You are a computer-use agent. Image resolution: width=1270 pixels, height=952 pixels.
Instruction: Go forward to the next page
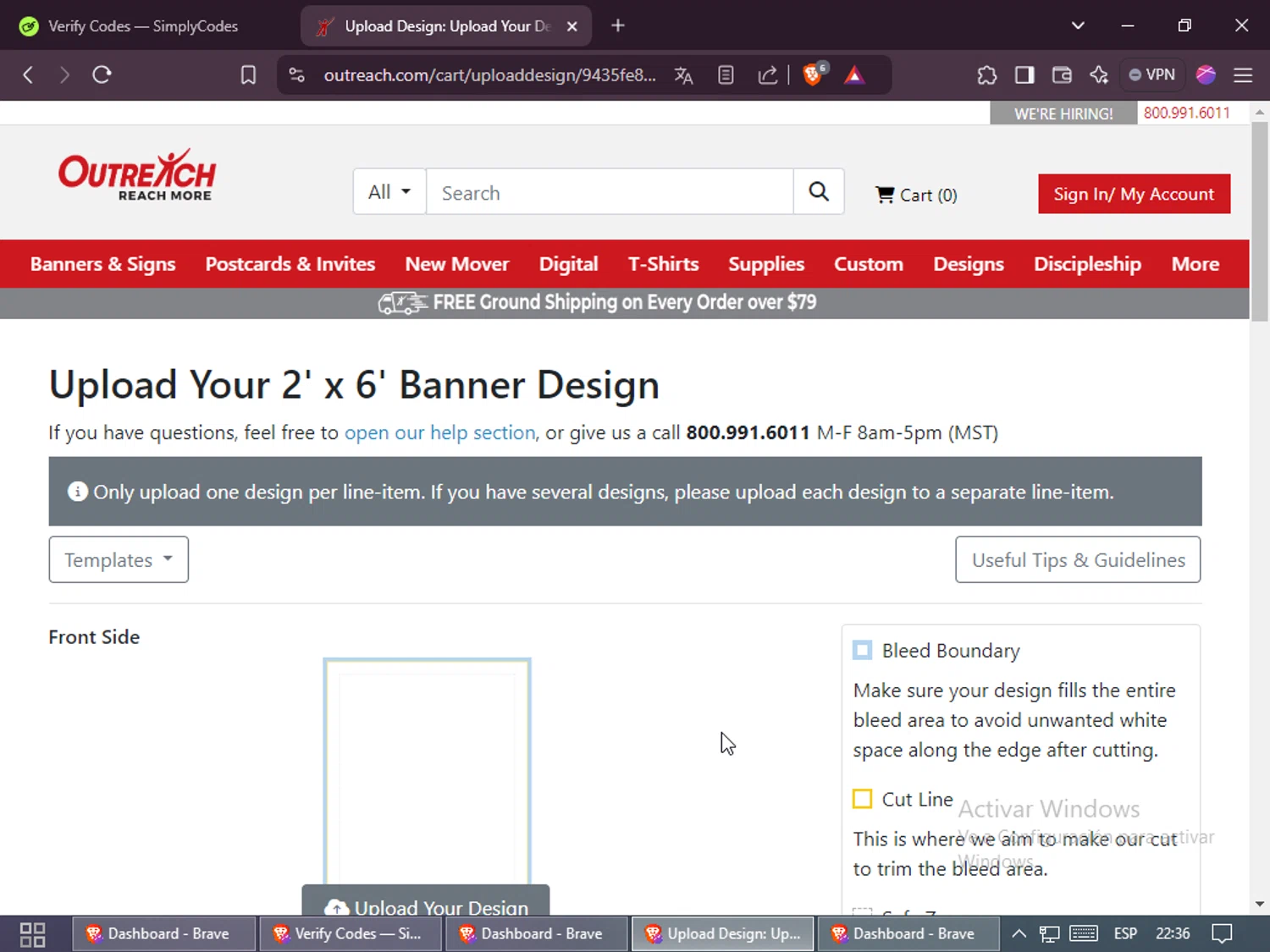(64, 75)
